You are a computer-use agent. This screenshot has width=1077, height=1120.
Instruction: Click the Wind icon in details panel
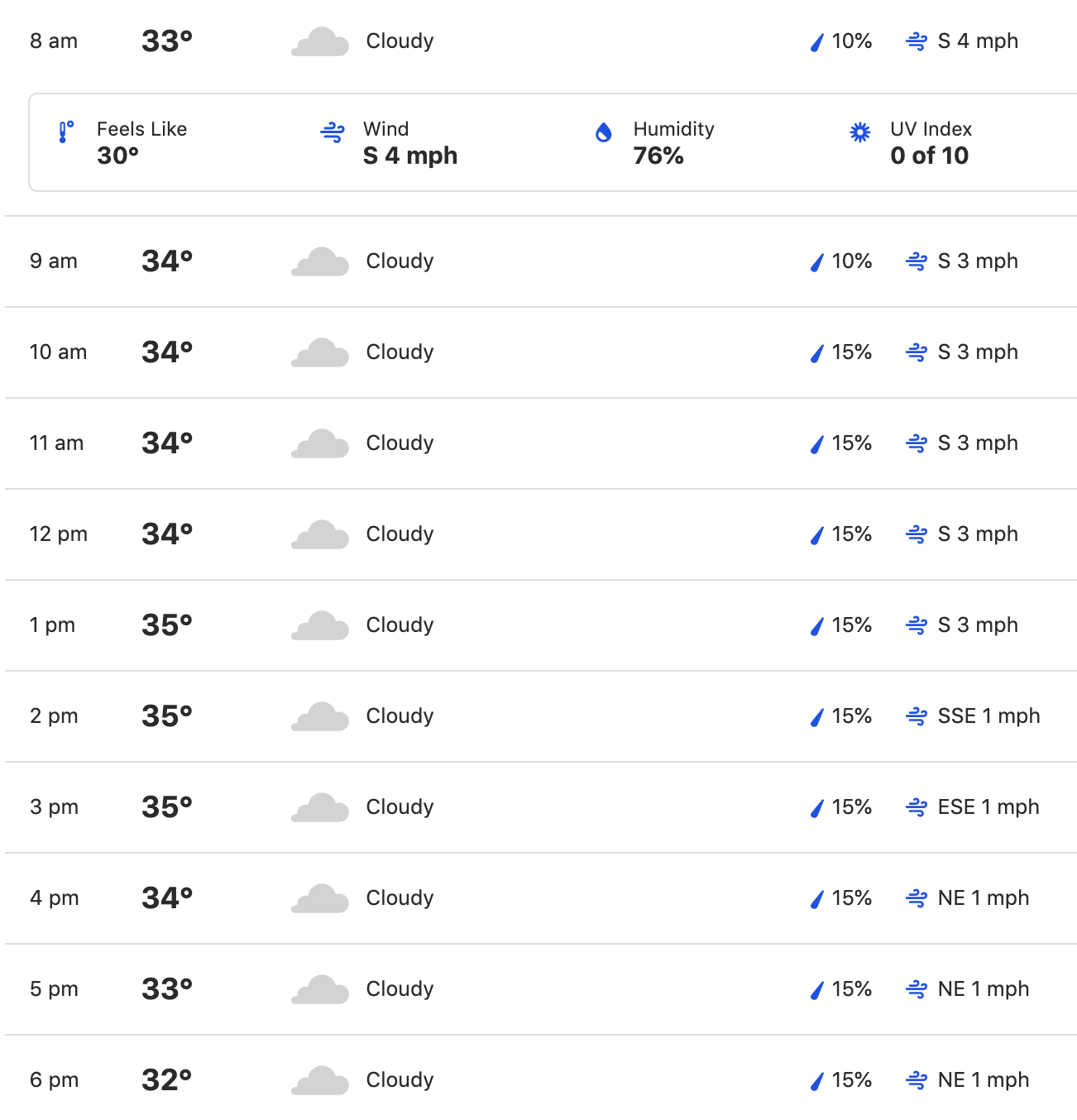333,132
